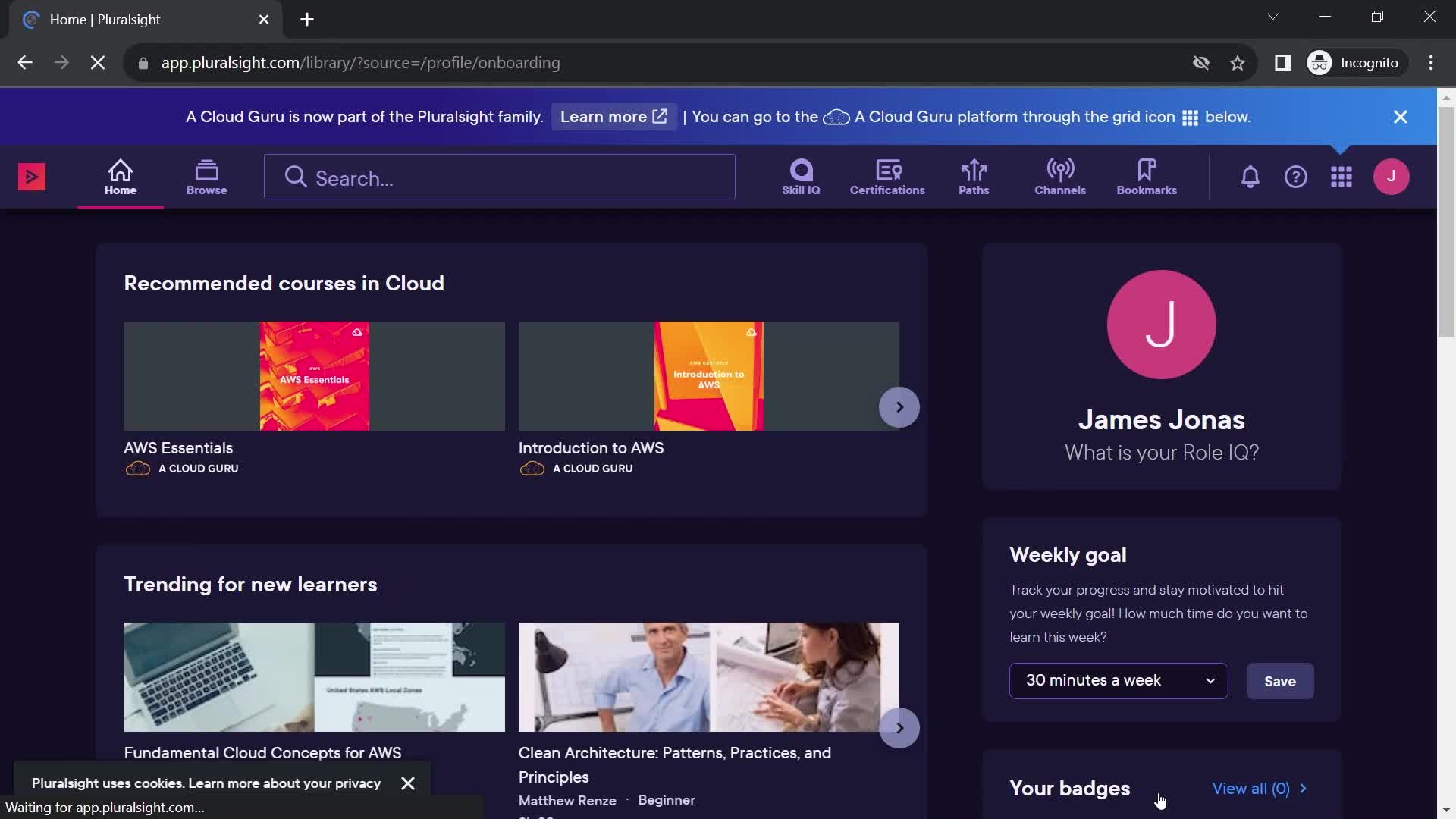1456x819 pixels.
Task: Open the J profile avatar menu
Action: pos(1392,177)
